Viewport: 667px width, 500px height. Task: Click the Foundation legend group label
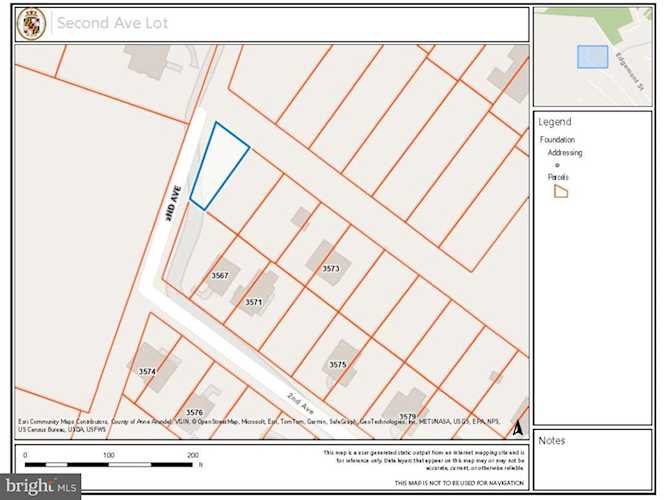pyautogui.click(x=558, y=140)
